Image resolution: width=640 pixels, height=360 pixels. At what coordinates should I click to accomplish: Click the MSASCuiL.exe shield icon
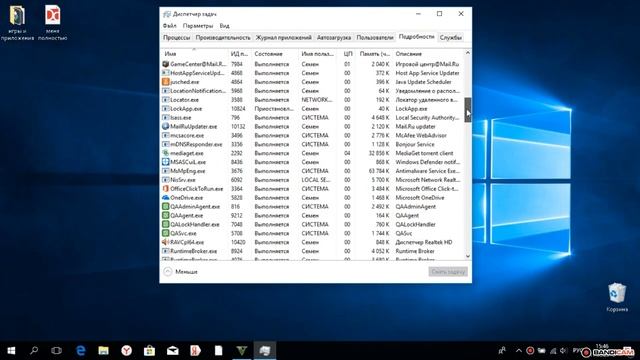(x=165, y=162)
